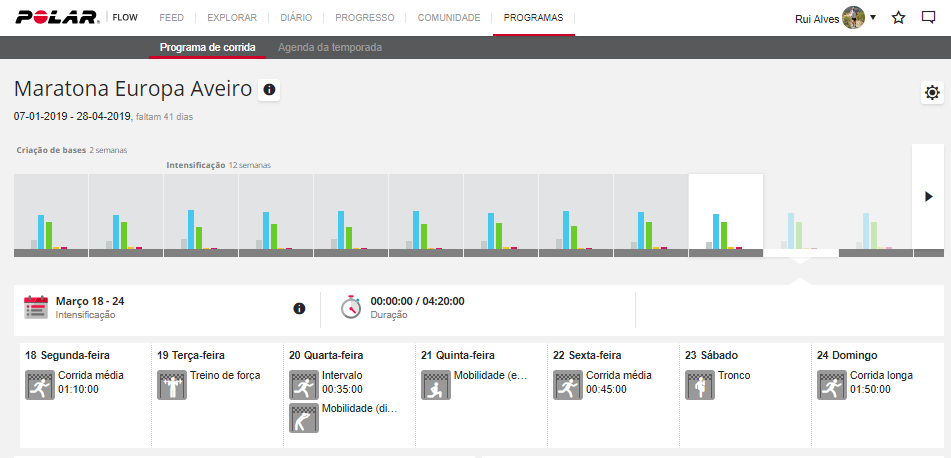Screen dimensions: 951x458
Task: Open the settings gear for the program
Action: (932, 93)
